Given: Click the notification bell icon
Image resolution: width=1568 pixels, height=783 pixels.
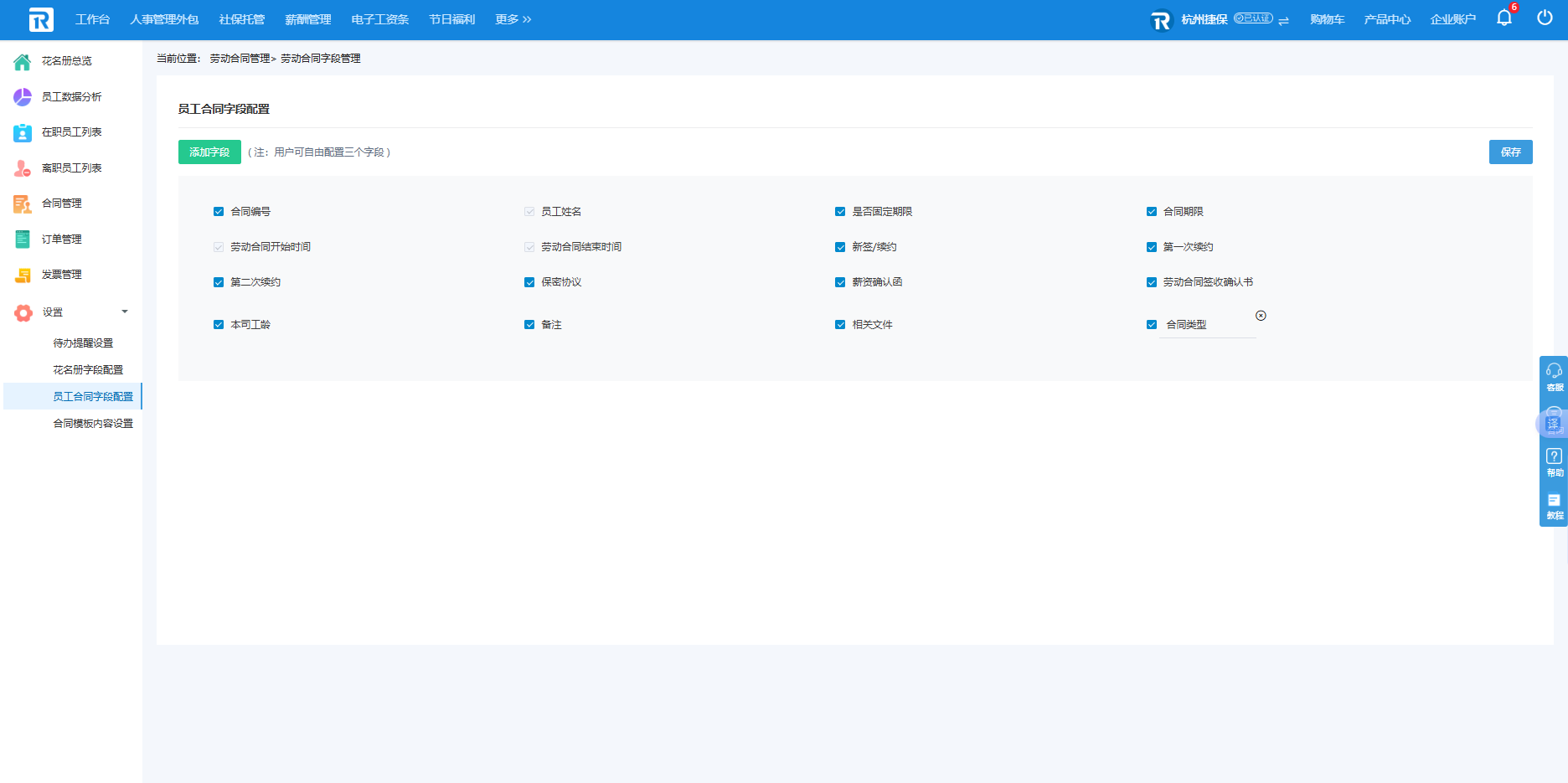Looking at the screenshot, I should tap(1504, 18).
